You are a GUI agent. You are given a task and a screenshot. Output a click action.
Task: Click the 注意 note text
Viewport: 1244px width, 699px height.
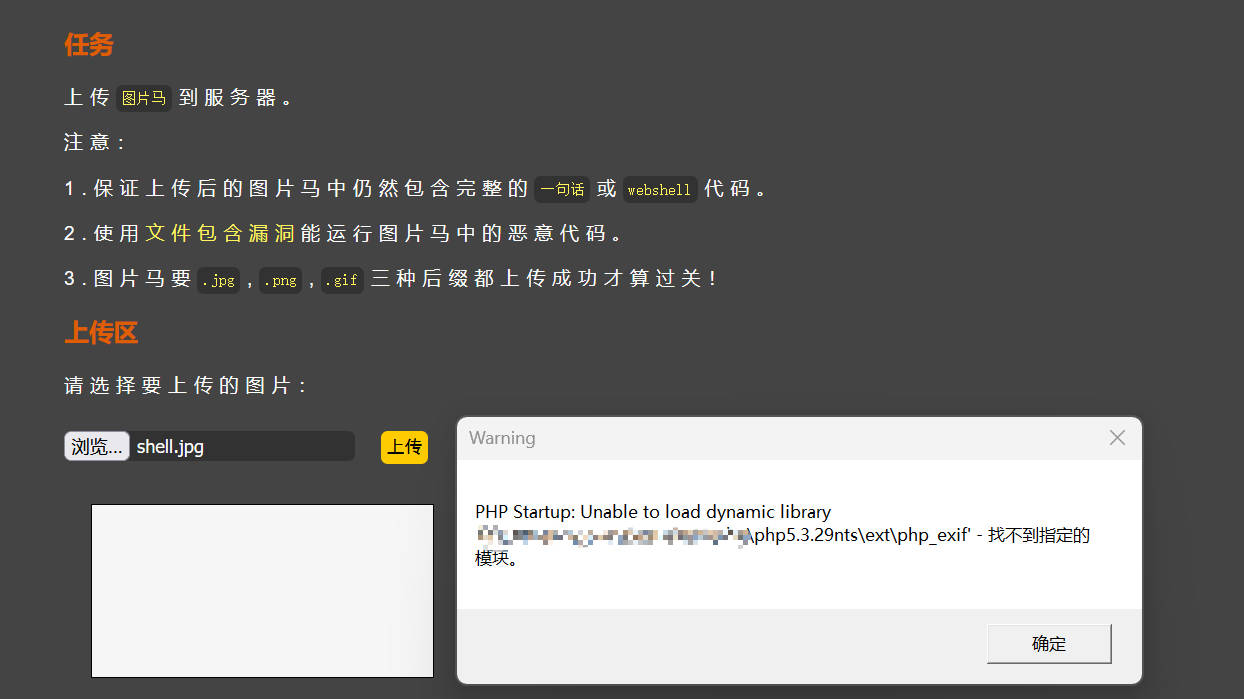coord(95,142)
